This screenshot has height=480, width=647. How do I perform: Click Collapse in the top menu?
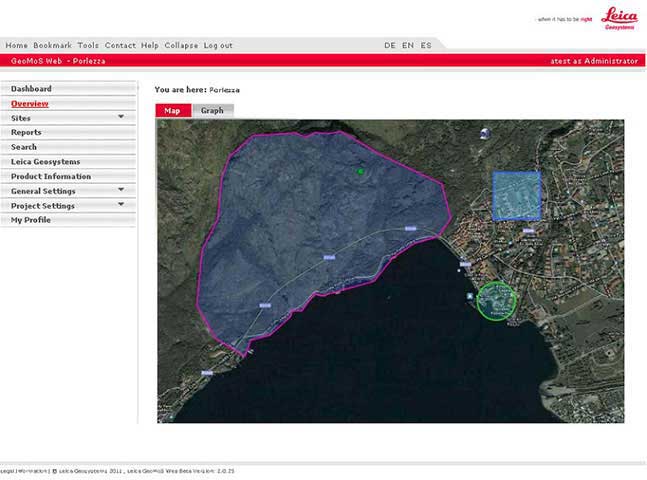click(x=181, y=45)
